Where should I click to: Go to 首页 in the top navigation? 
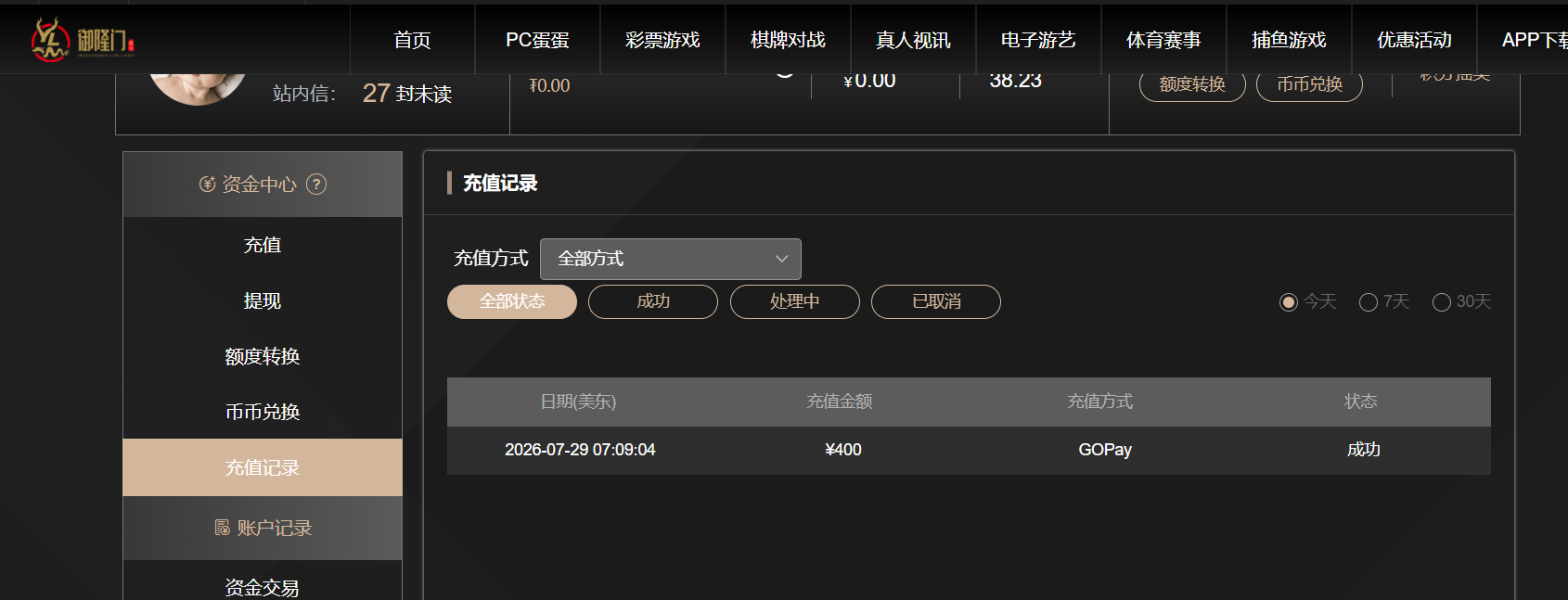click(x=412, y=40)
